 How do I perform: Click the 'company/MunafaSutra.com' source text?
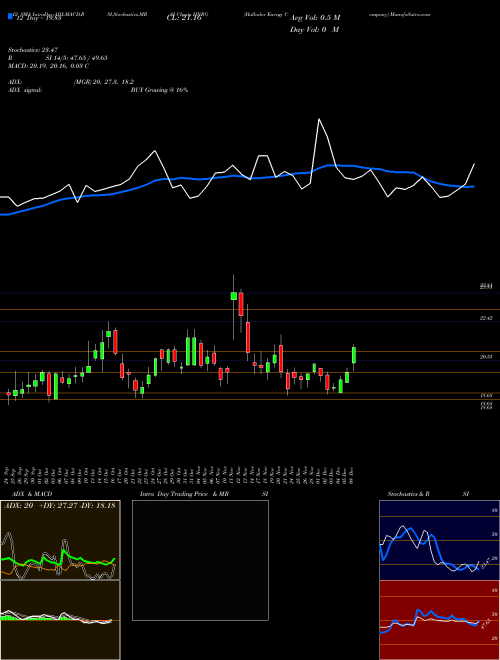pyautogui.click(x=399, y=14)
